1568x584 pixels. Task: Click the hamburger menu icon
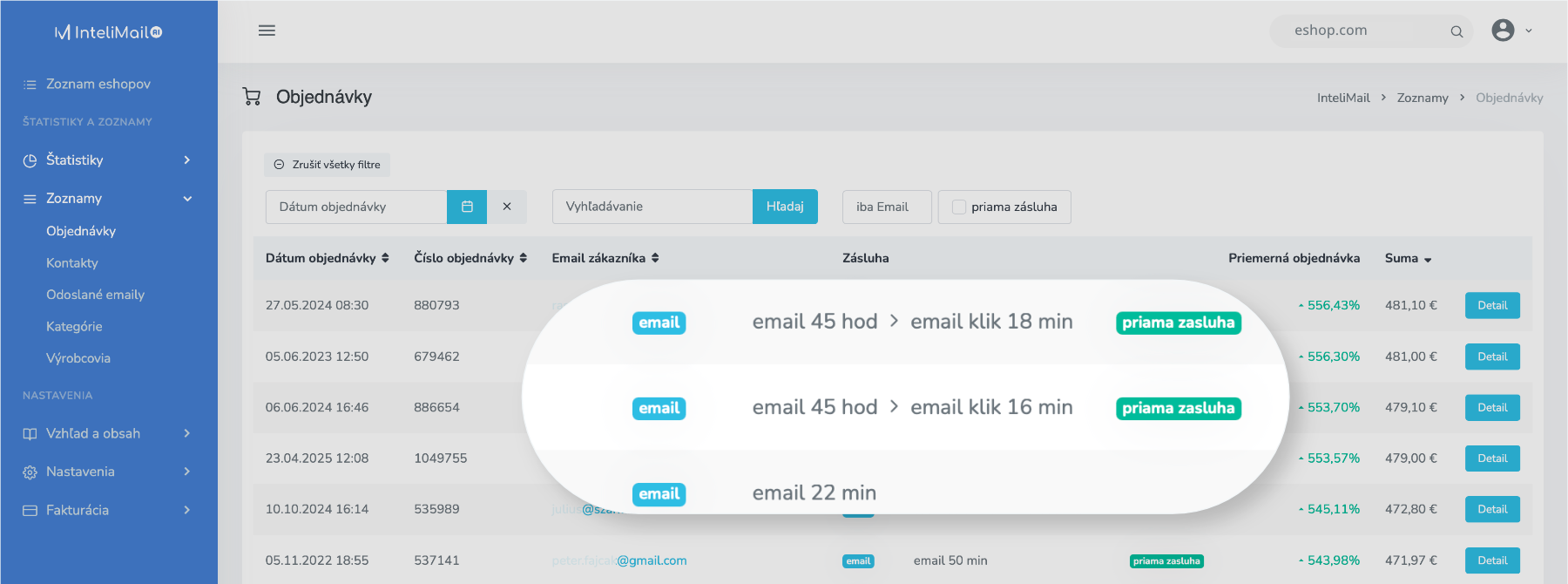tap(267, 31)
